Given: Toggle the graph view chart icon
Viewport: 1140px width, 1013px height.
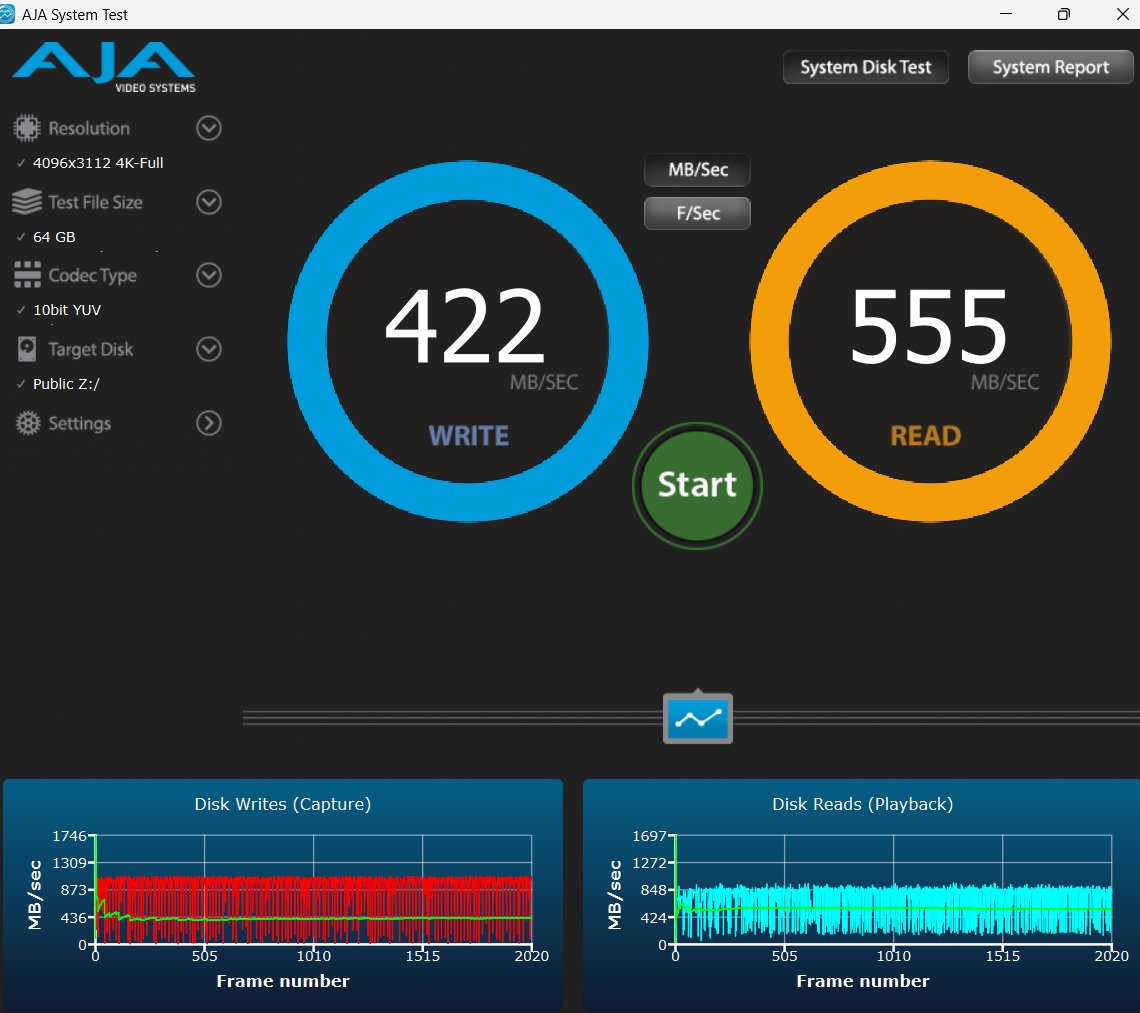Looking at the screenshot, I should point(698,718).
